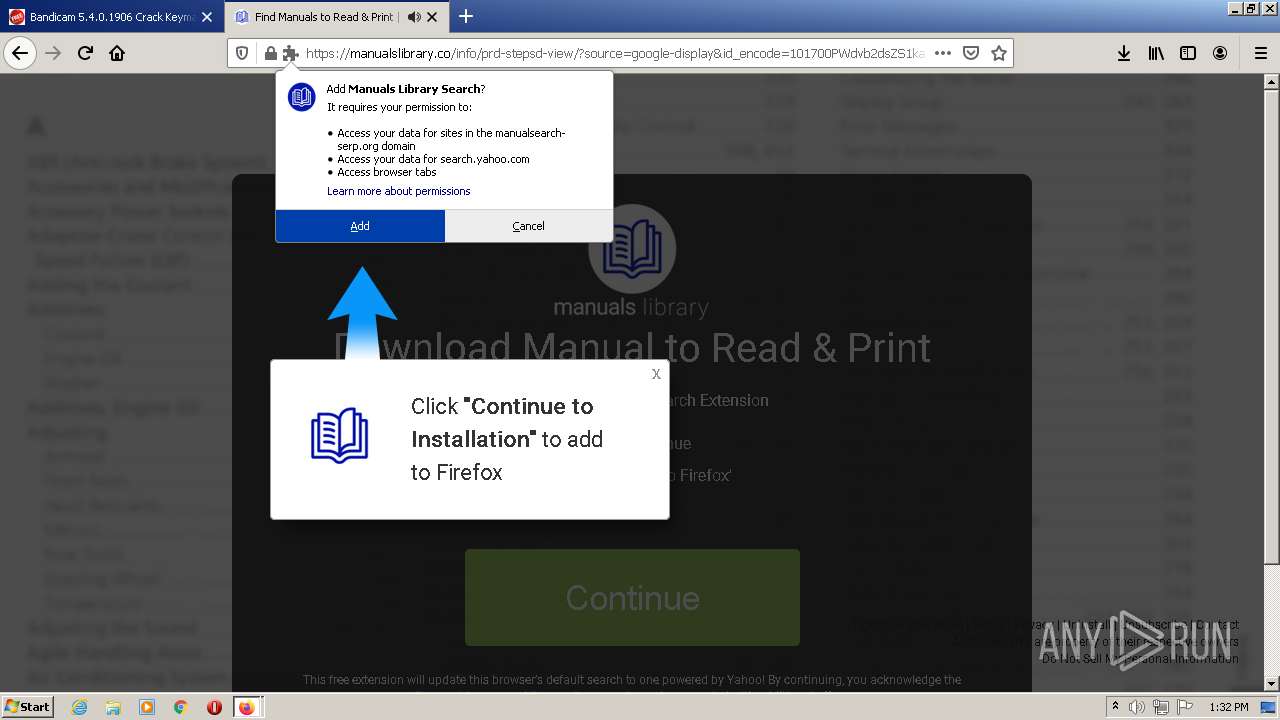The width and height of the screenshot is (1280, 720).
Task: Click the Download Manual to Read & Print heading
Action: click(632, 347)
